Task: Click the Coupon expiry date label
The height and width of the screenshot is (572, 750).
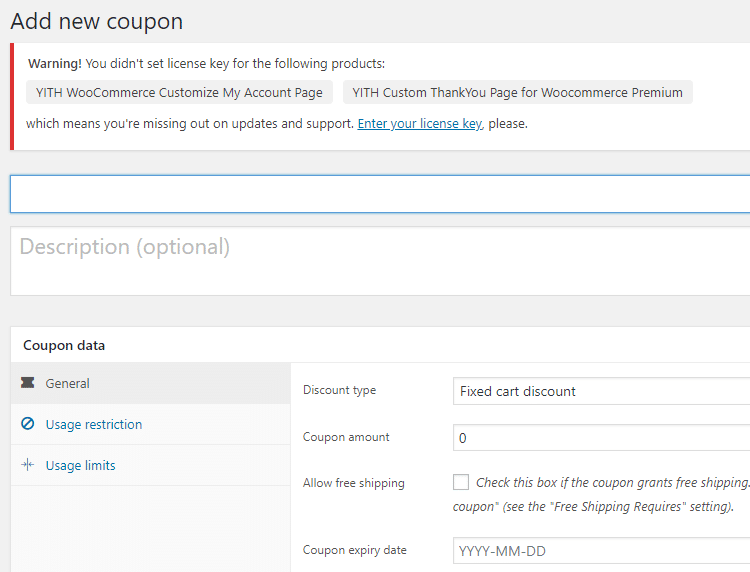Action: (355, 549)
